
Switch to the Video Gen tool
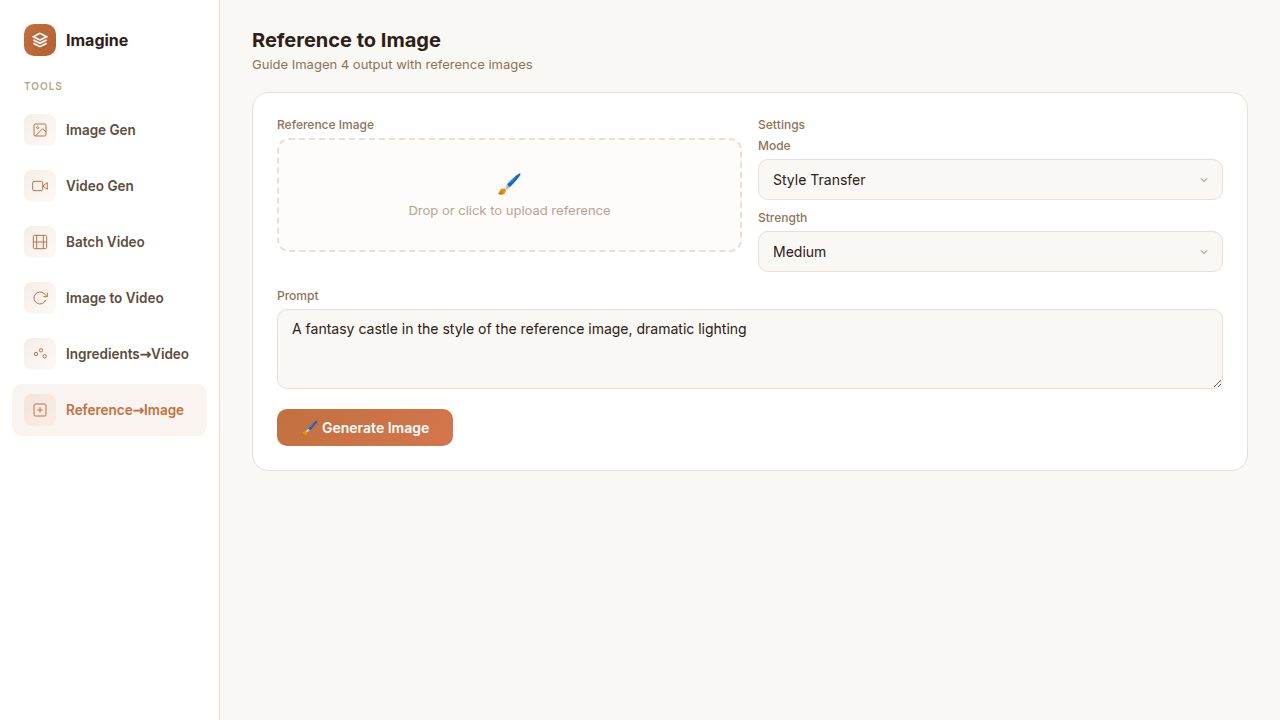99,185
